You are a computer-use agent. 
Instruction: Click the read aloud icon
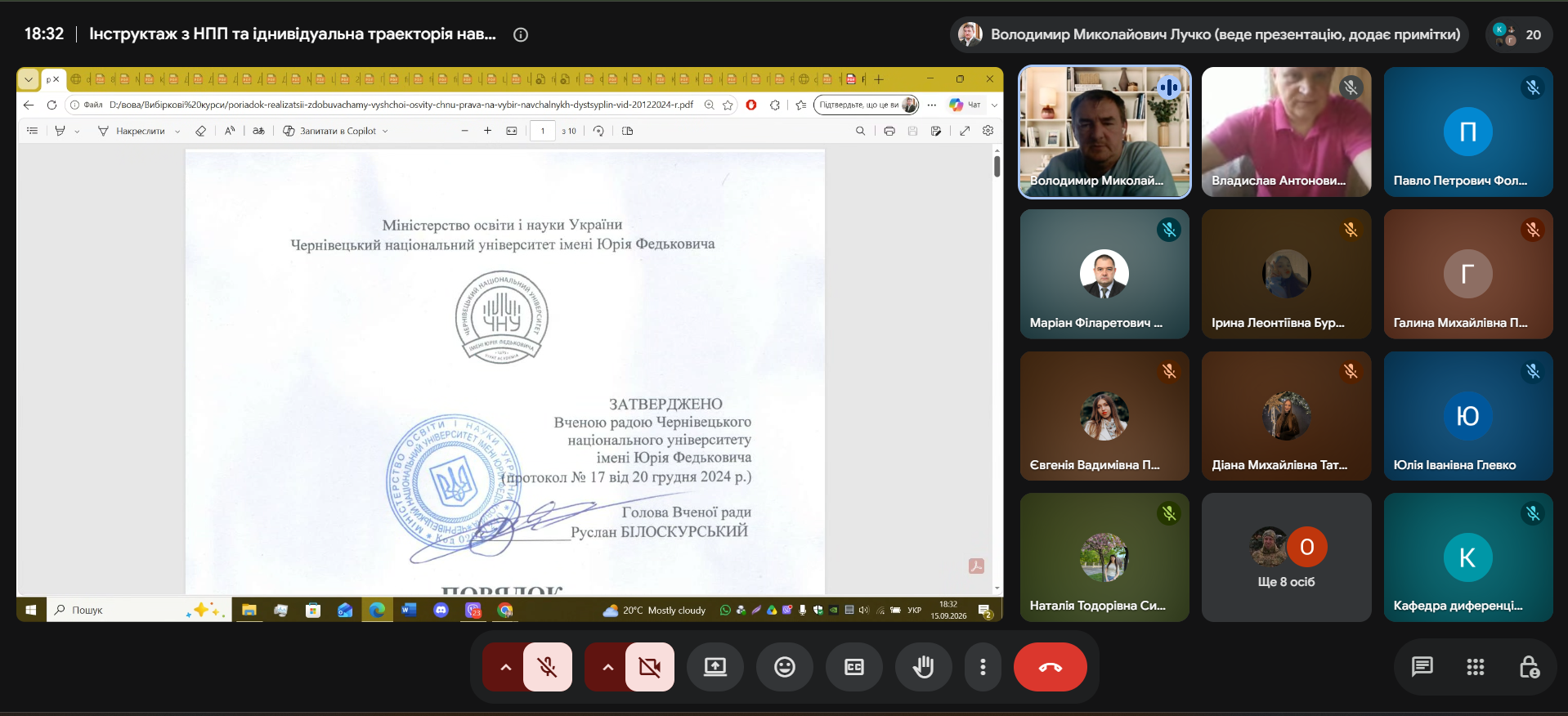(230, 131)
